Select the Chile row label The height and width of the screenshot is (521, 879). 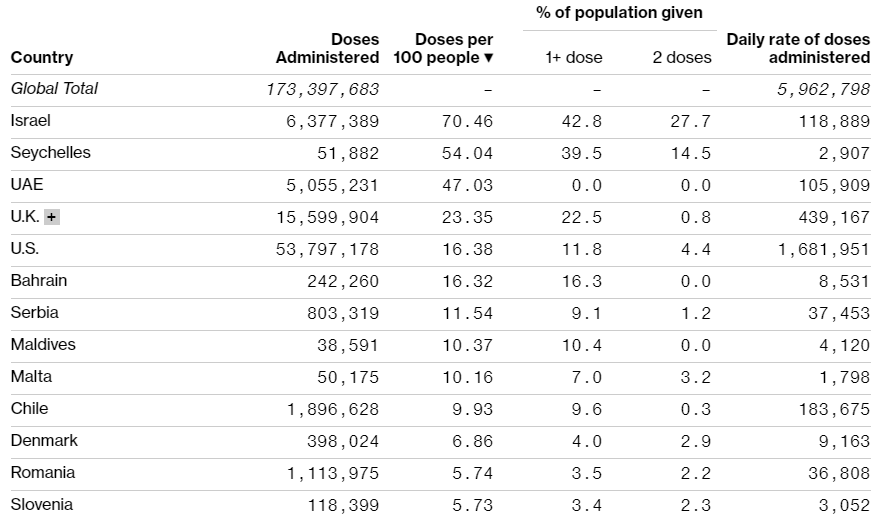click(29, 409)
